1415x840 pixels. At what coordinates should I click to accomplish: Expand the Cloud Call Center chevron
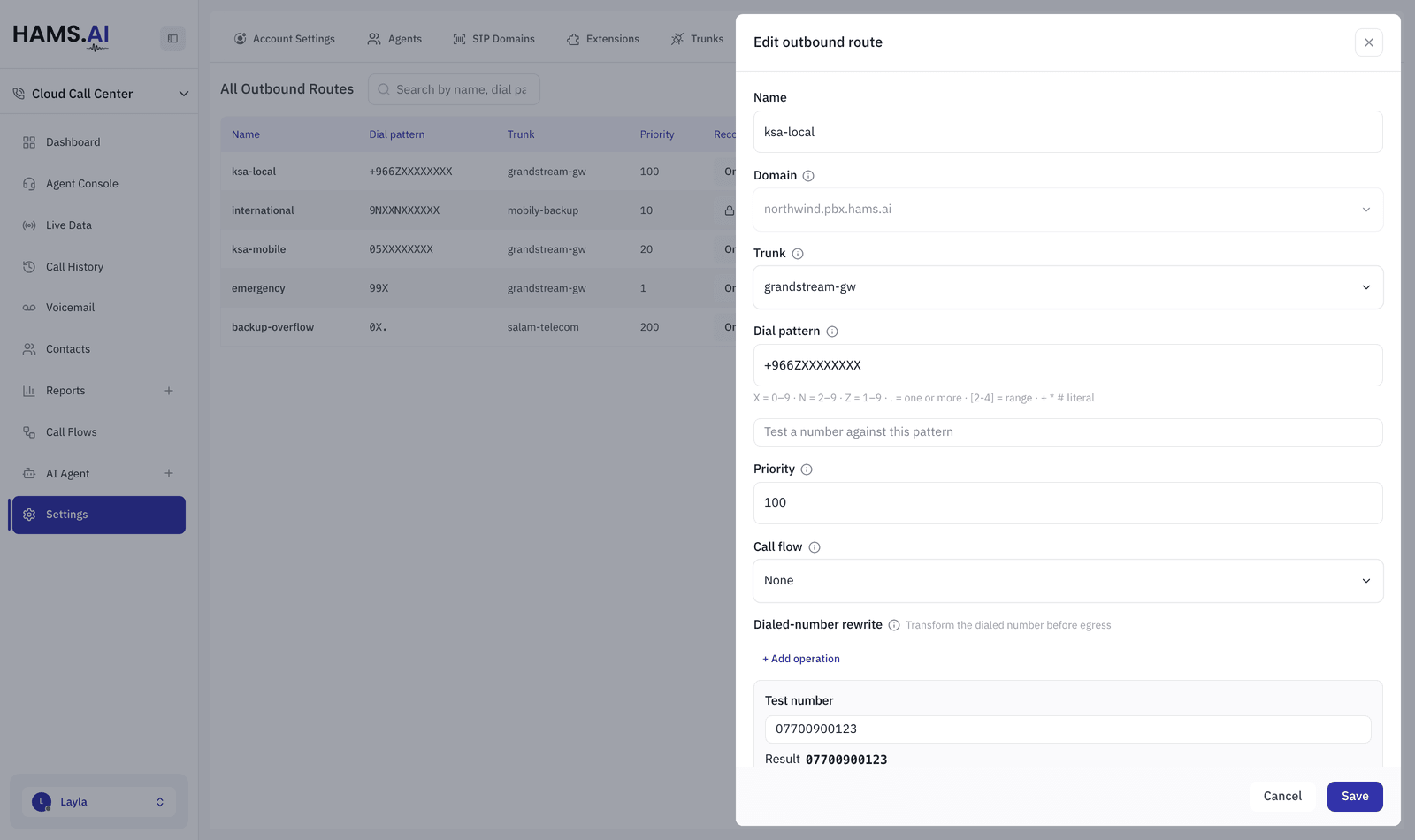(184, 94)
